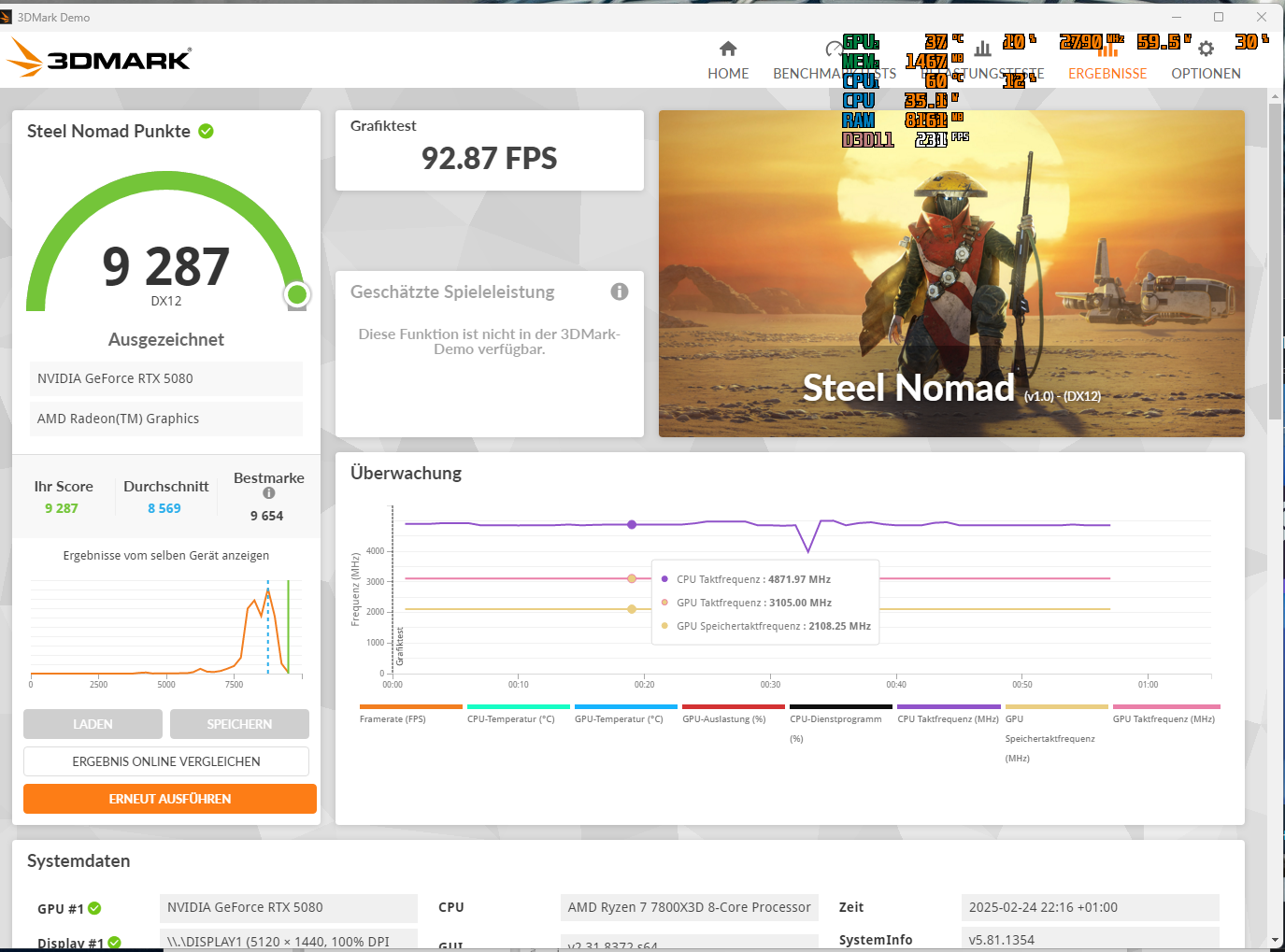
Task: Click AMD Ryzen 7 7800X3D CPU field
Action: [690, 907]
